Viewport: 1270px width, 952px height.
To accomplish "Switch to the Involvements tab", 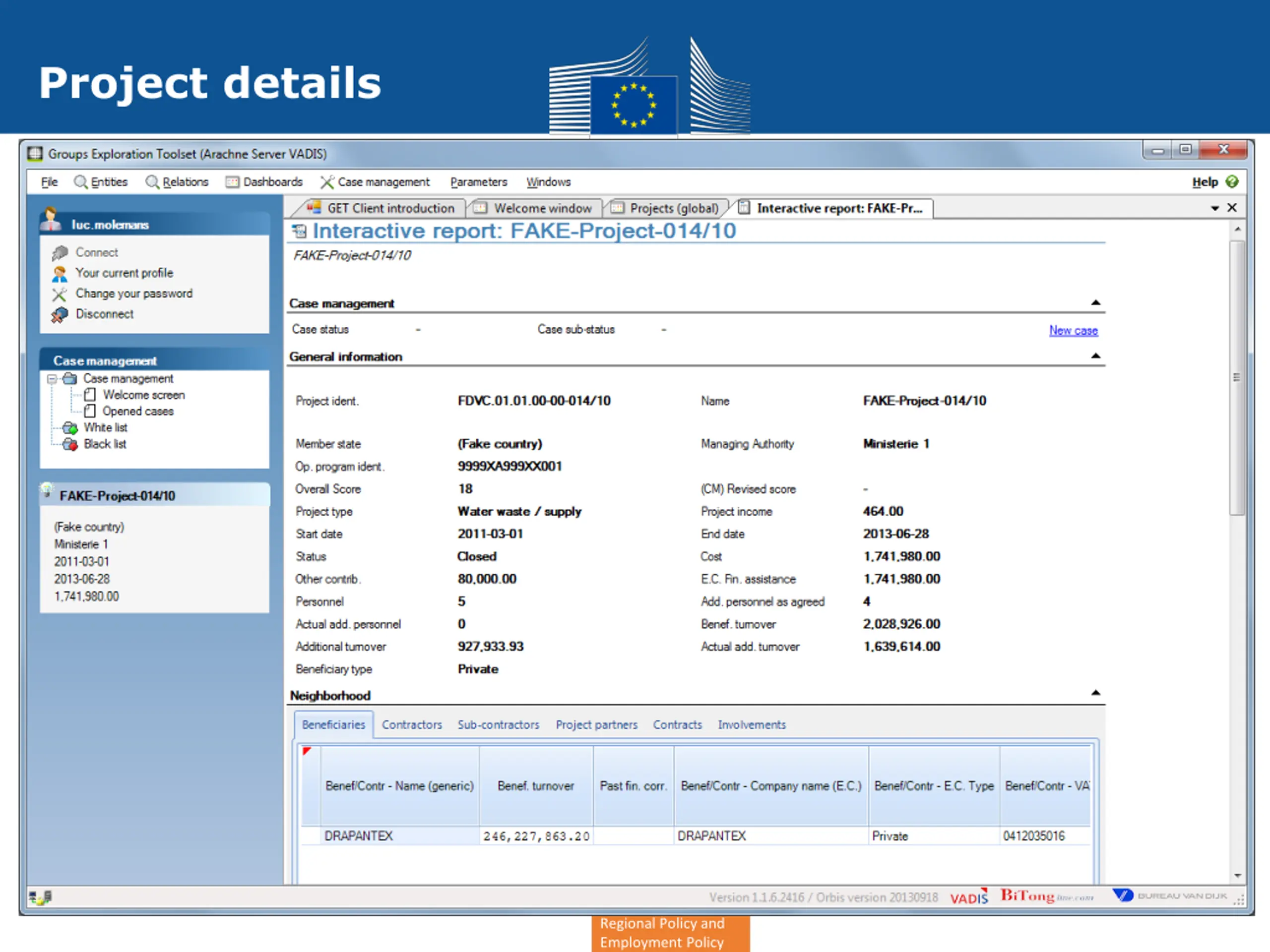I will 752,725.
